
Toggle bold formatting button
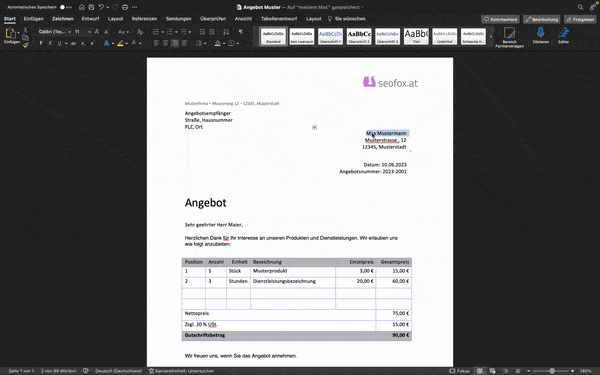tap(41, 43)
